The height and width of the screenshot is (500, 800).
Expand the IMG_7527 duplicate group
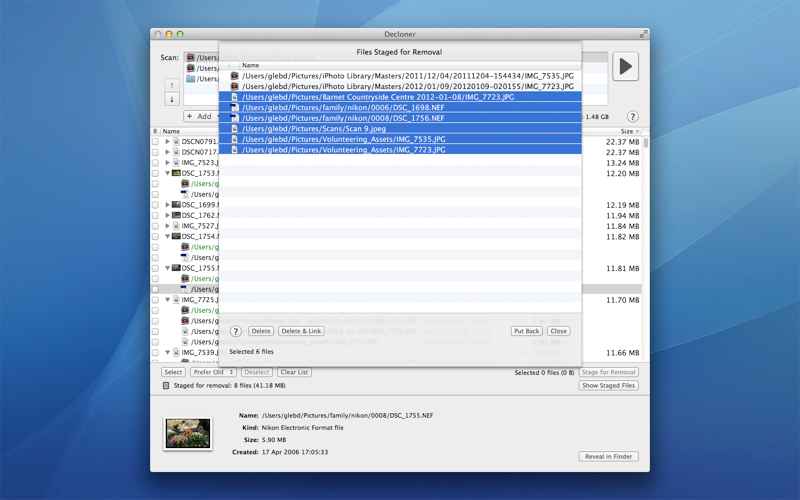(x=167, y=226)
